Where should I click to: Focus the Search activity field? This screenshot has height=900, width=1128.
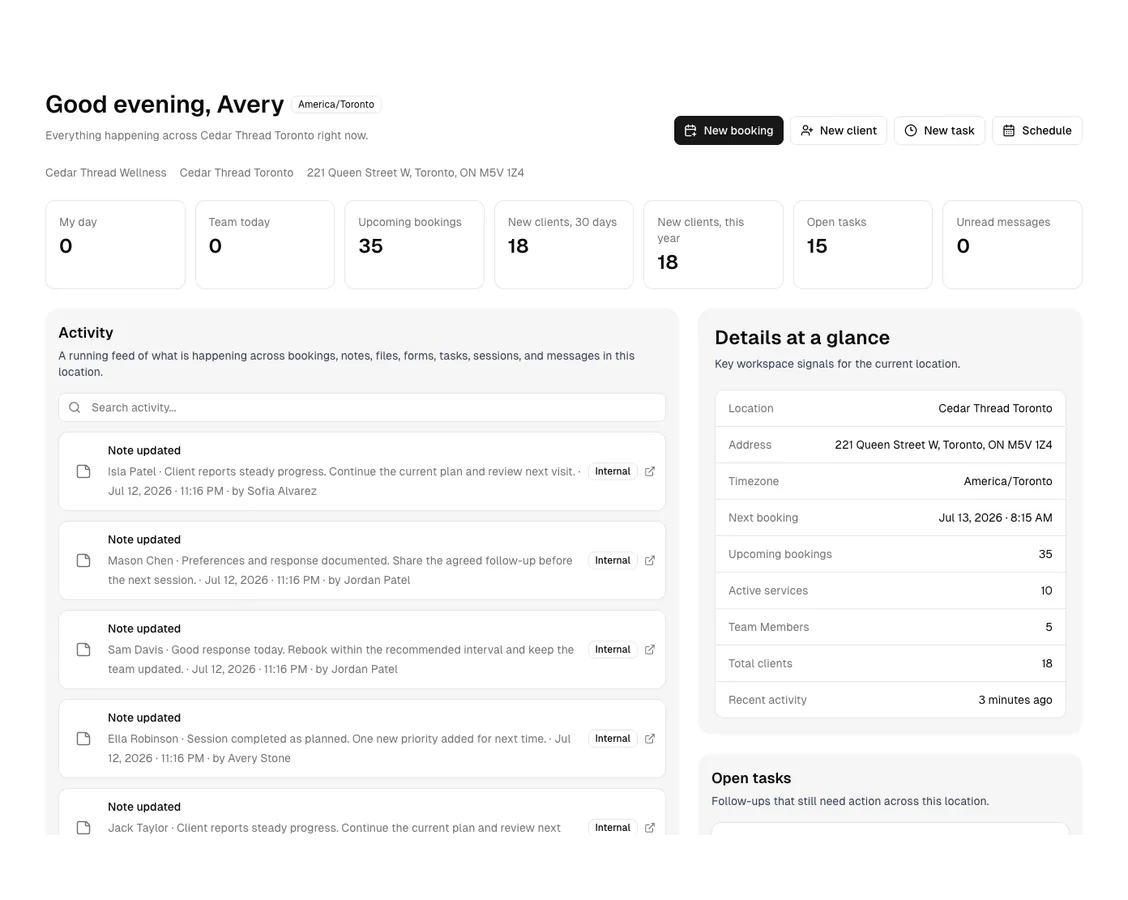point(362,407)
